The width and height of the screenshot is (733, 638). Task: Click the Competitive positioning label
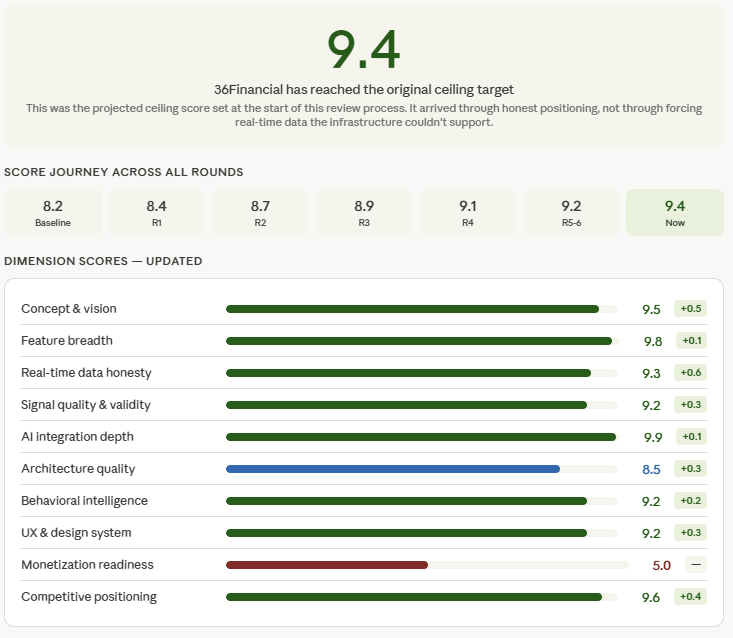[89, 597]
